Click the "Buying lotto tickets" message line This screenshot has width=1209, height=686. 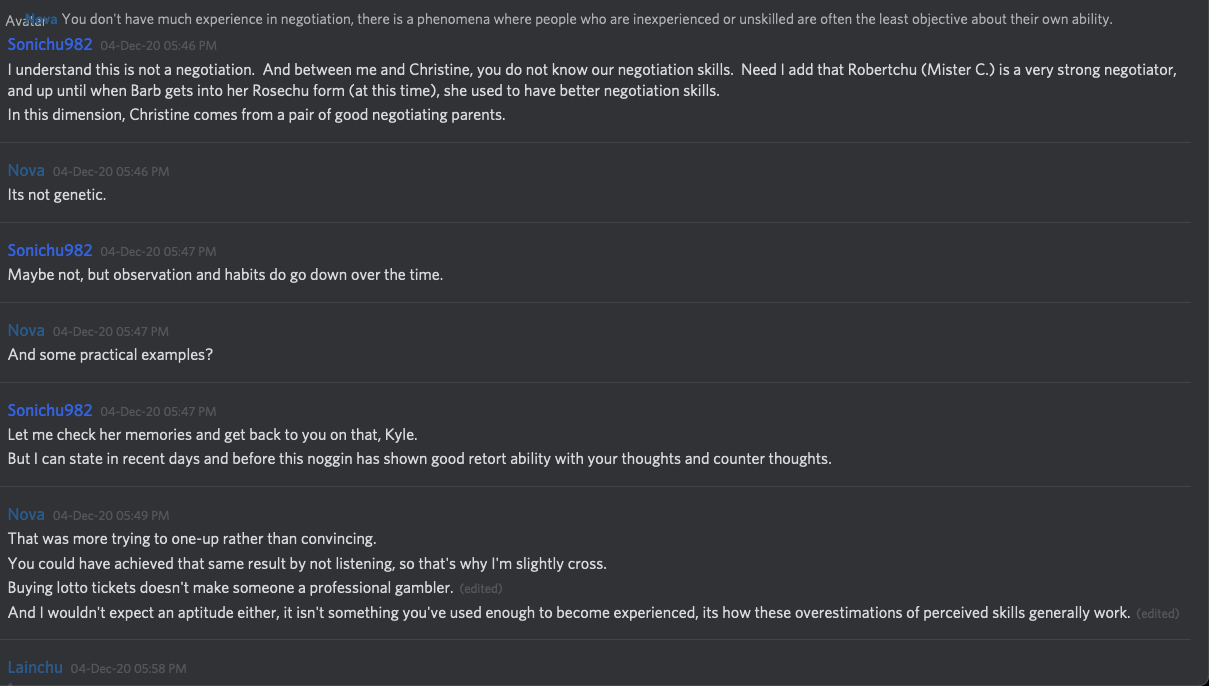tap(230, 588)
